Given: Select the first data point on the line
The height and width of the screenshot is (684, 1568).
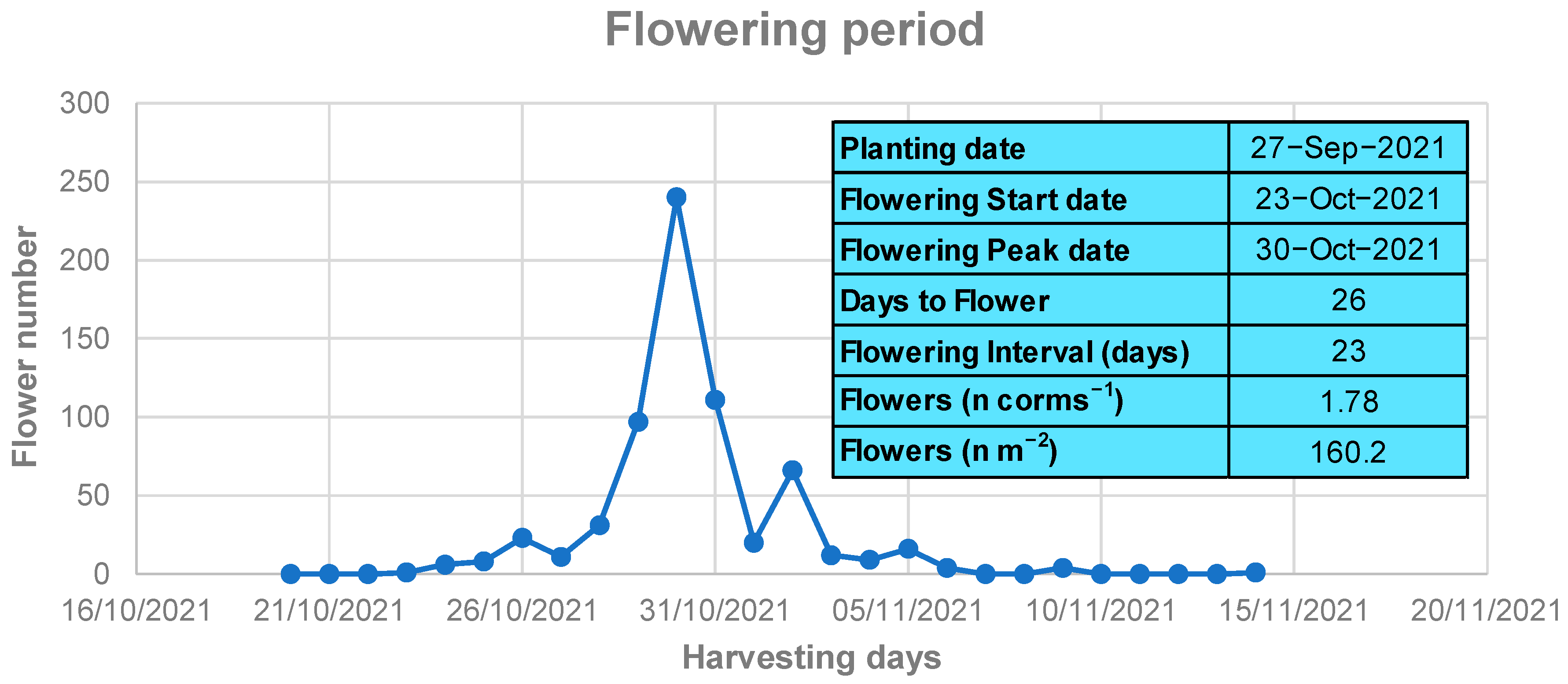Looking at the screenshot, I should 291,573.
